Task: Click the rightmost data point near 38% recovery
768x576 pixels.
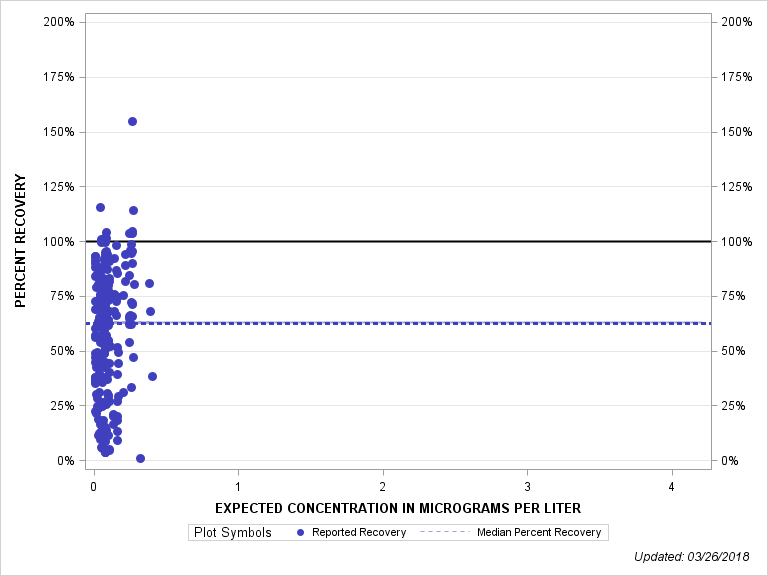Action: 152,376
